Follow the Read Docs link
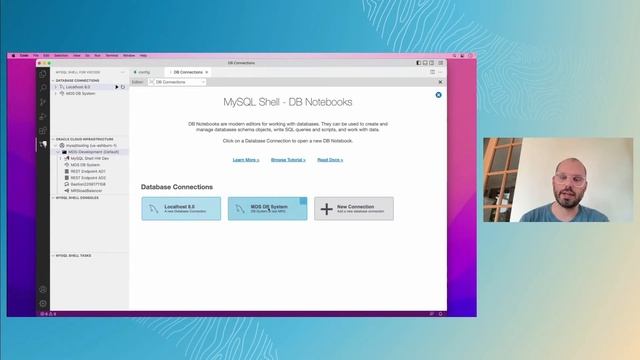The height and width of the screenshot is (360, 640). 330,160
